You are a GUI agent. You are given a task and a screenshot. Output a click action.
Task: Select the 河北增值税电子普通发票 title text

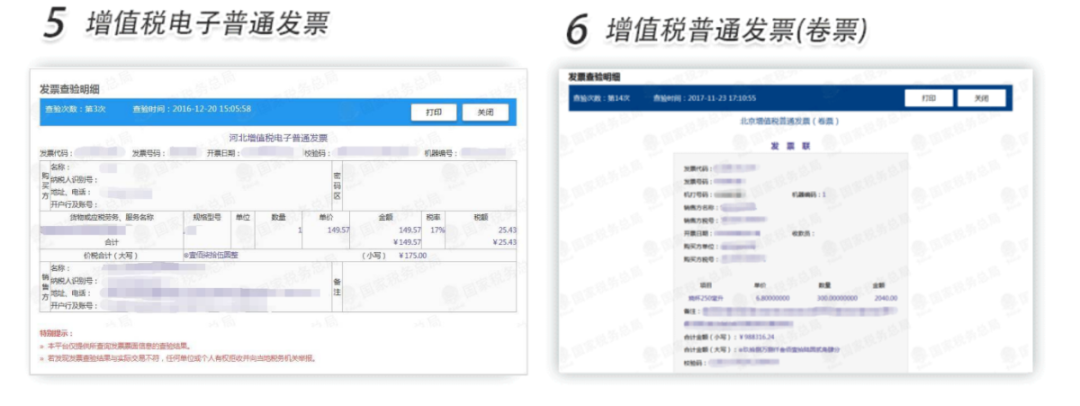coord(278,138)
